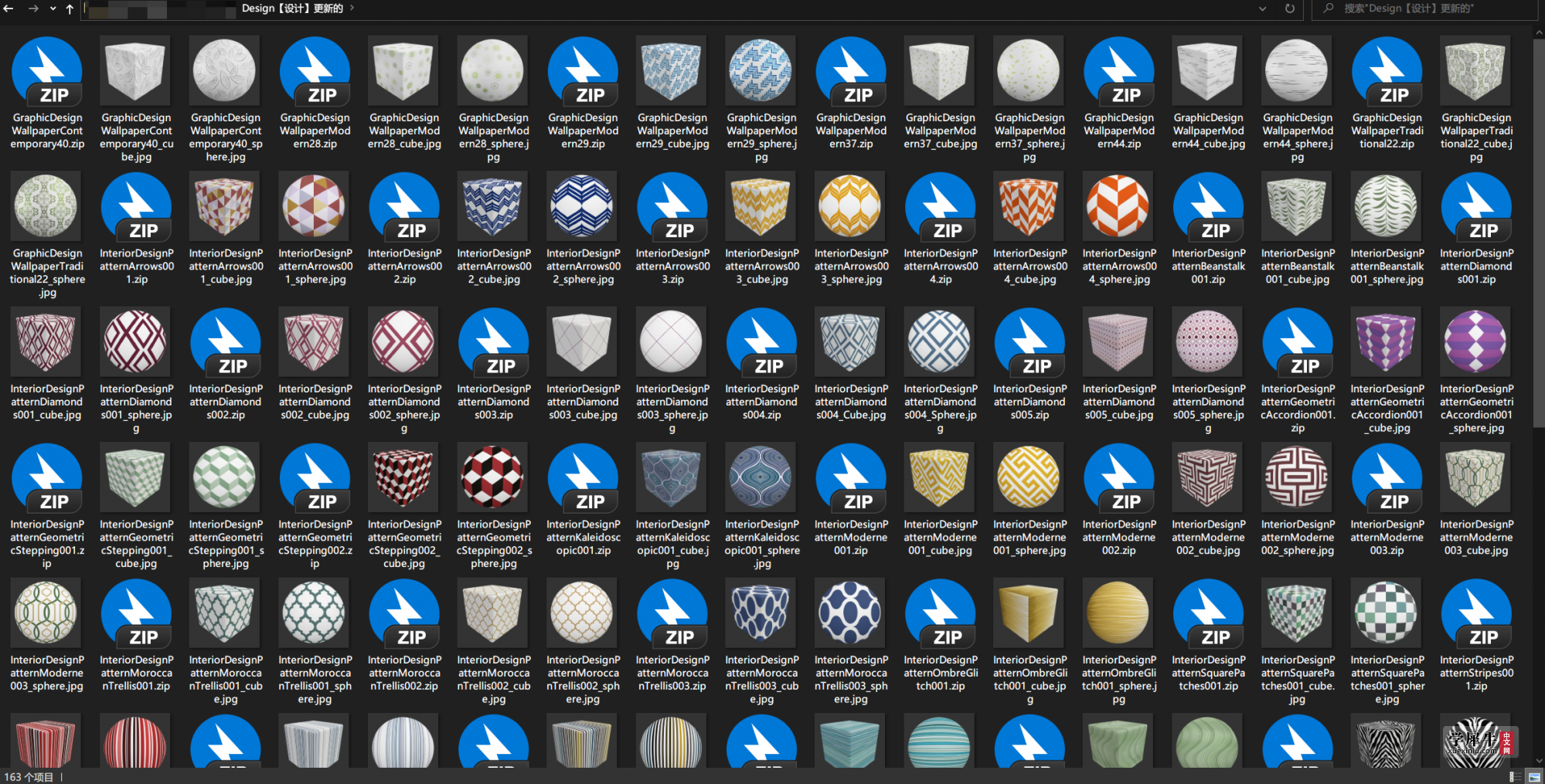This screenshot has width=1545, height=784.
Task: Select OmbreGlitch001_cube.jpg gold thumbnail
Action: tap(1029, 613)
